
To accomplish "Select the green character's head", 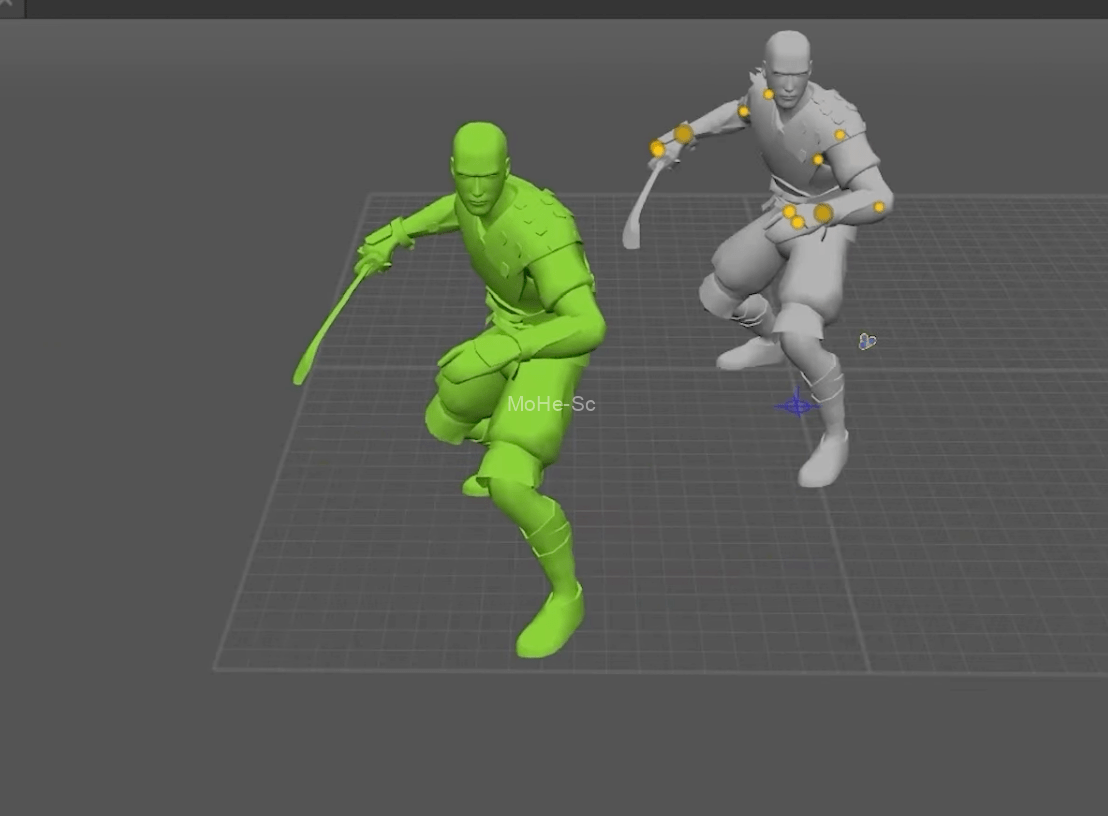I will point(481,165).
